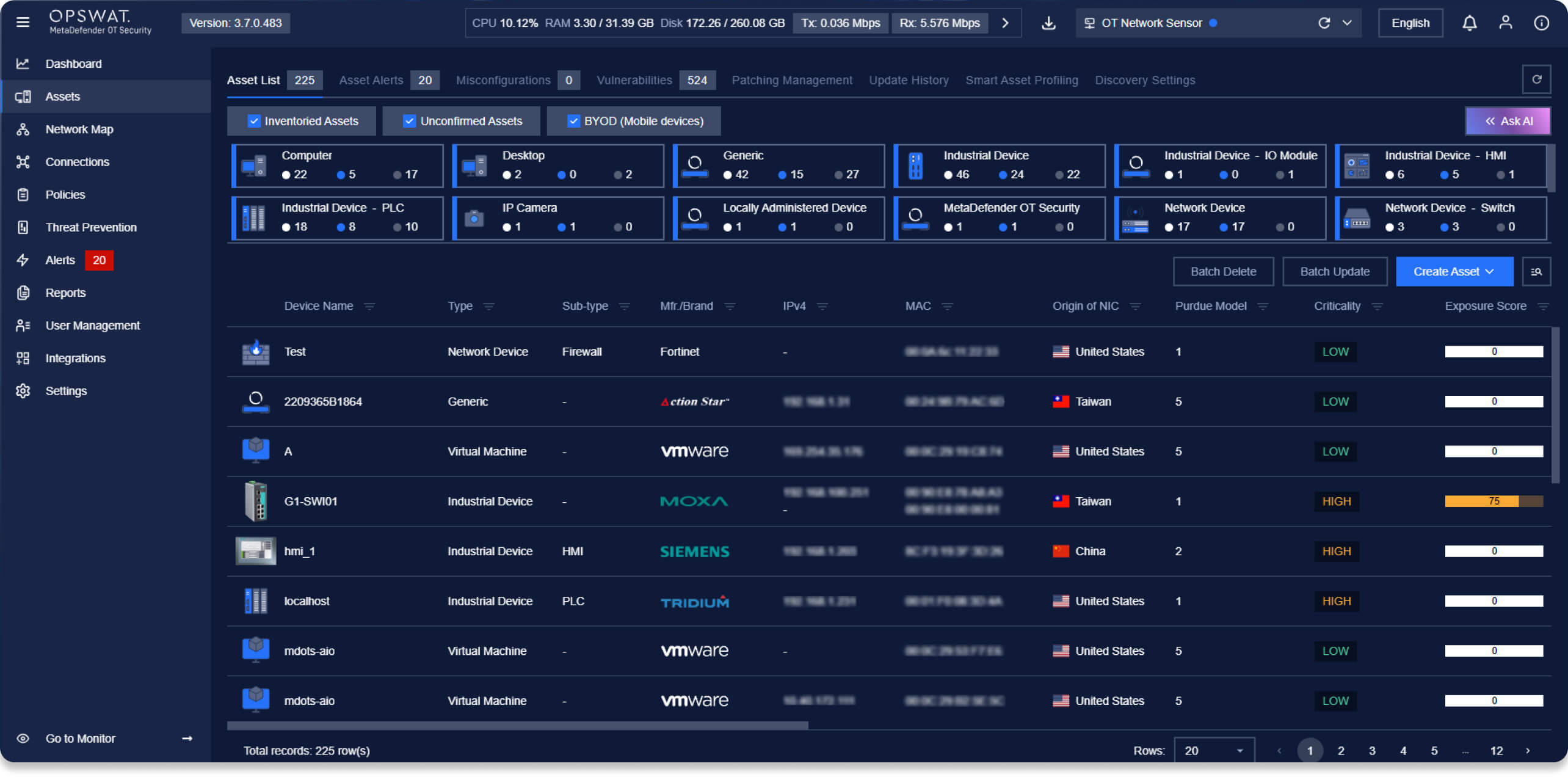
Task: Expand the Create Asset dropdown
Action: tap(1454, 272)
